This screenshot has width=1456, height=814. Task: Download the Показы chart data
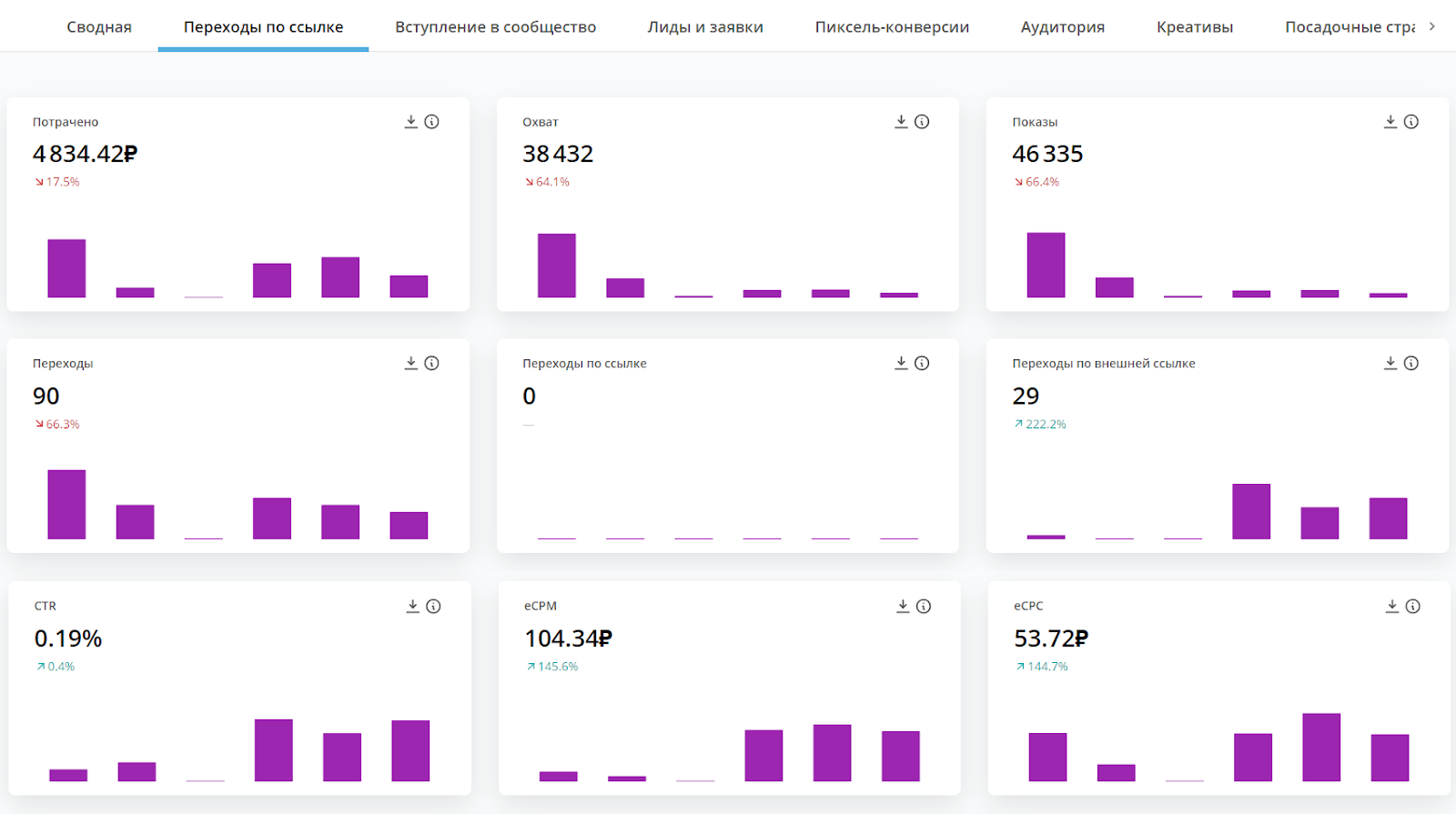point(1390,122)
